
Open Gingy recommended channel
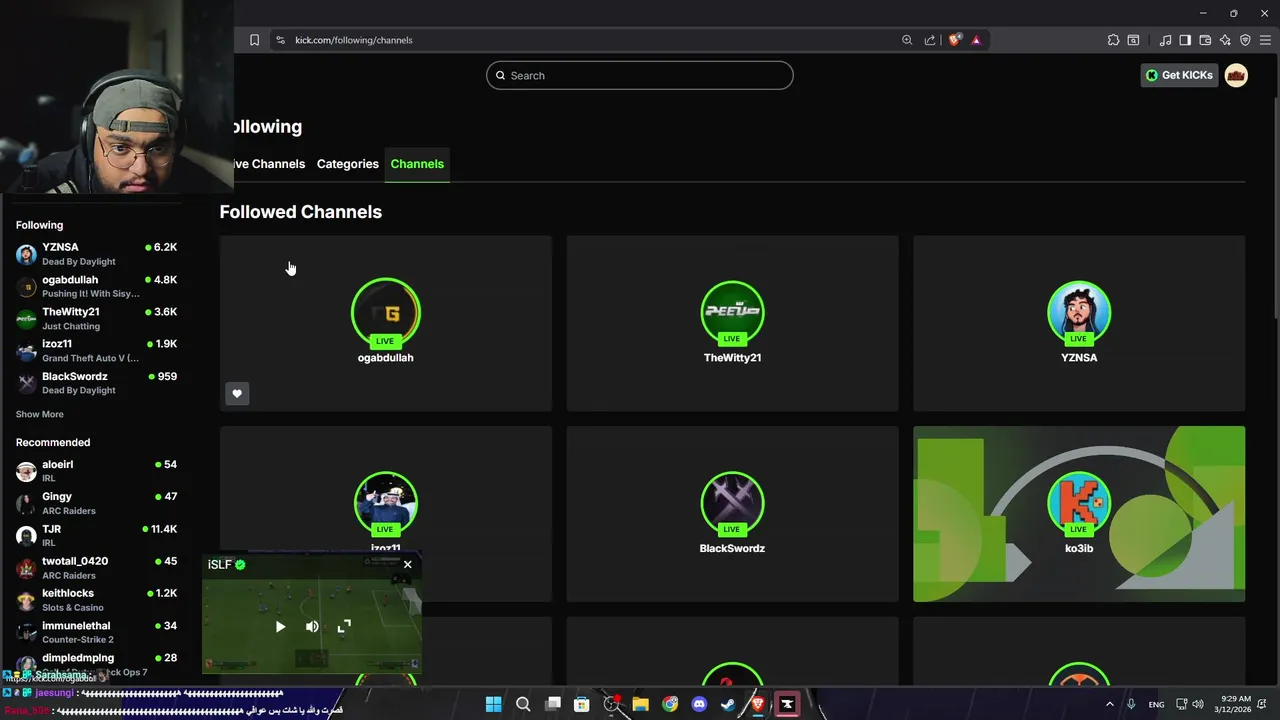coord(96,503)
